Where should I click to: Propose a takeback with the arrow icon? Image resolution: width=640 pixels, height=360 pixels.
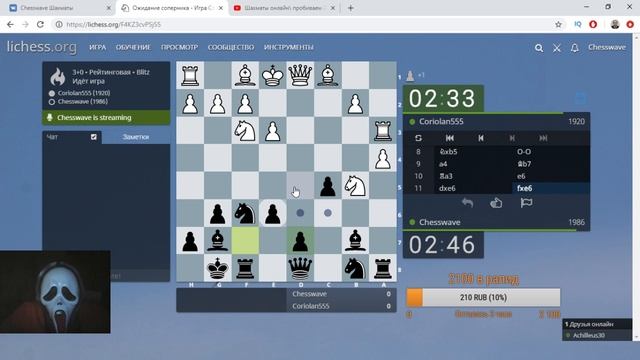(x=467, y=202)
